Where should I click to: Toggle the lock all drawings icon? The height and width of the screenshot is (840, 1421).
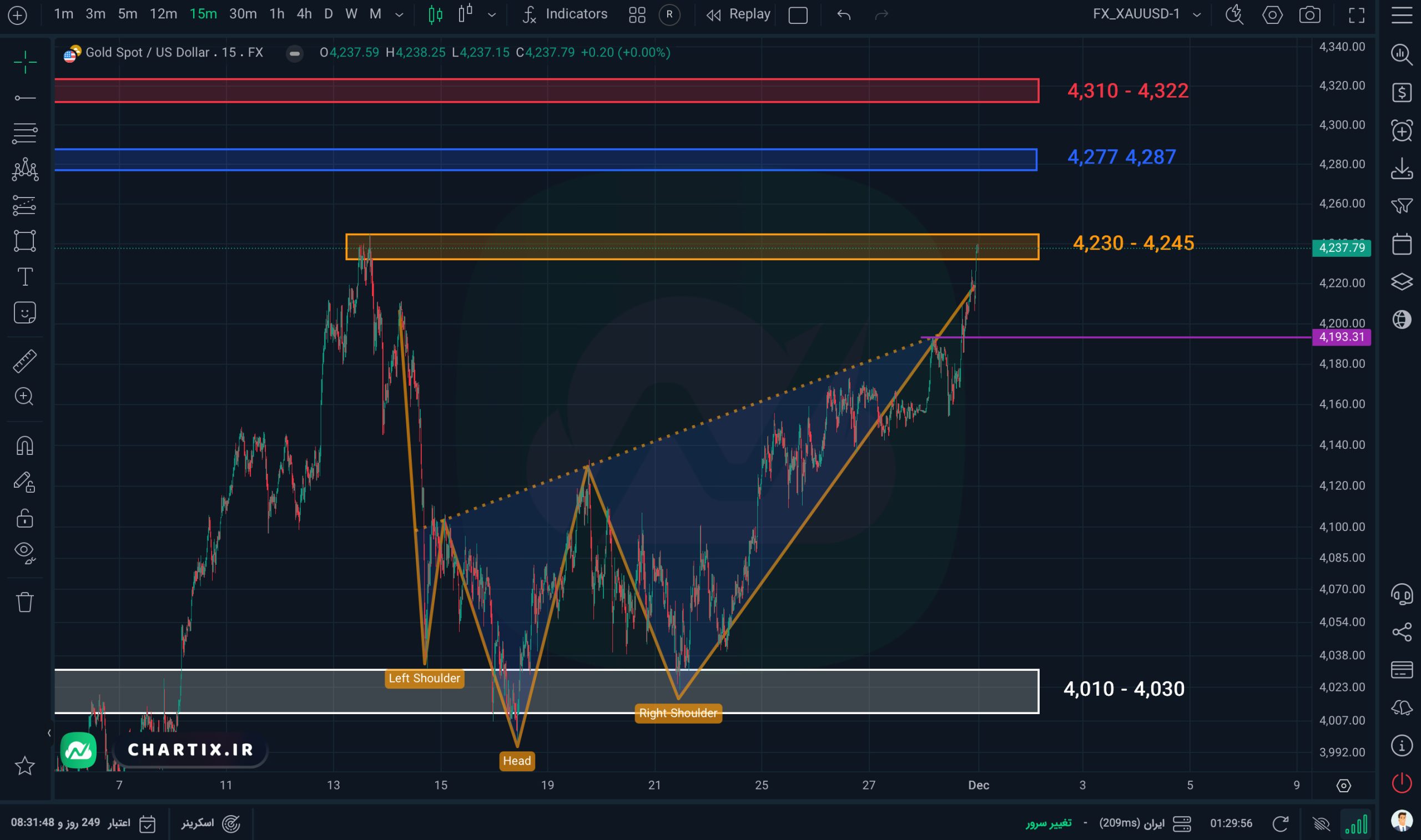click(25, 518)
